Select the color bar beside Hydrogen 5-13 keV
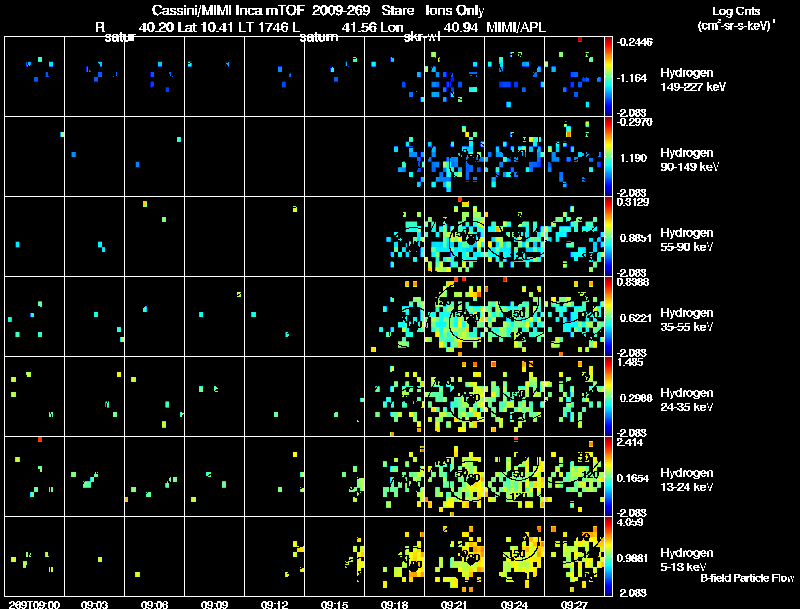The height and width of the screenshot is (609, 800). click(608, 556)
